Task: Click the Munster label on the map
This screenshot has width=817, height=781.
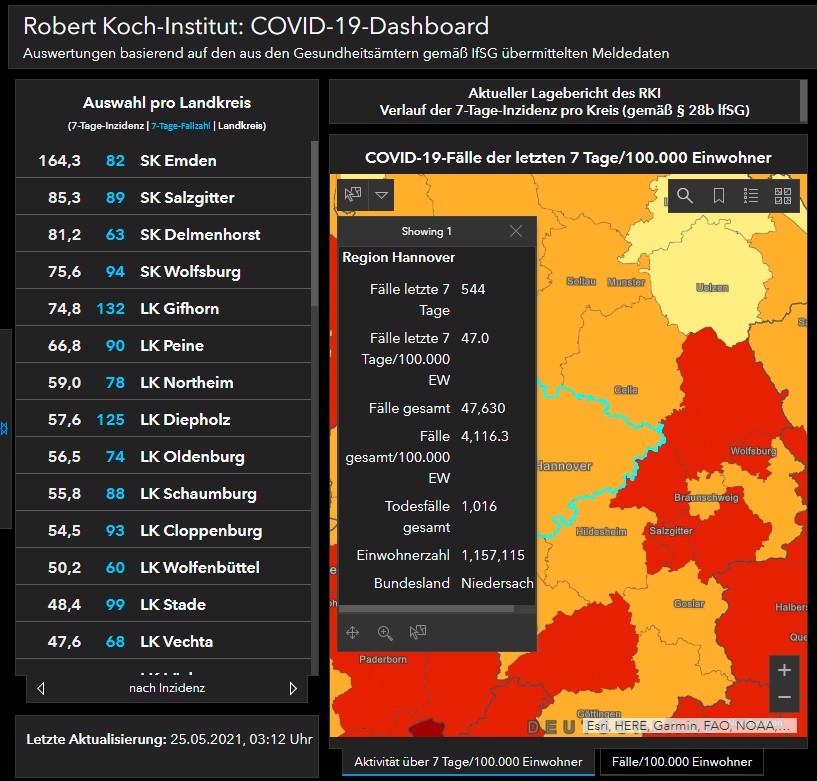Action: click(626, 282)
